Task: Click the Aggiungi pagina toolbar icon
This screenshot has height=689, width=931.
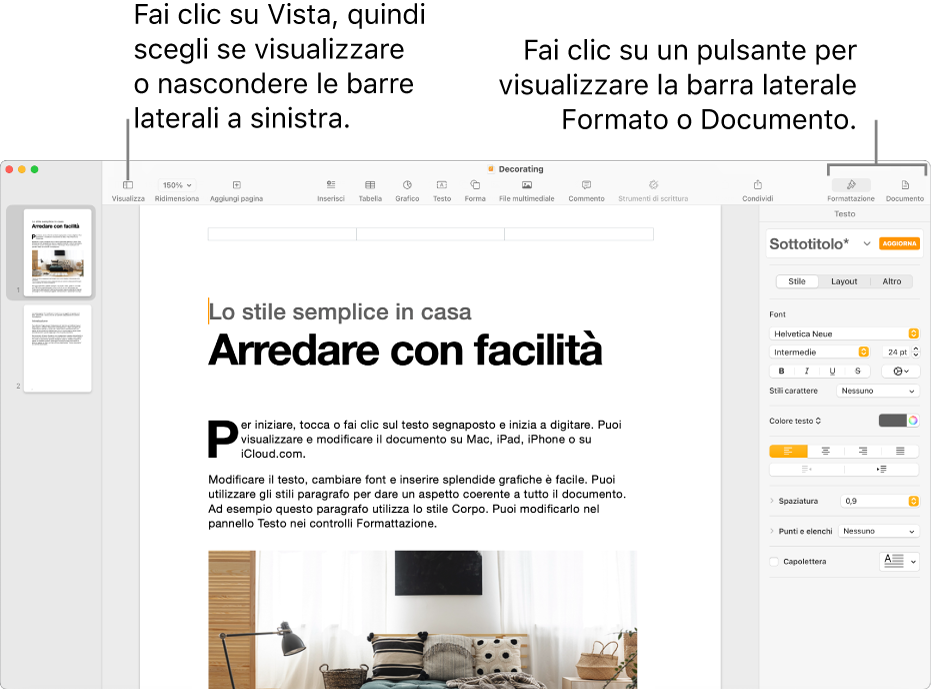Action: 236,185
